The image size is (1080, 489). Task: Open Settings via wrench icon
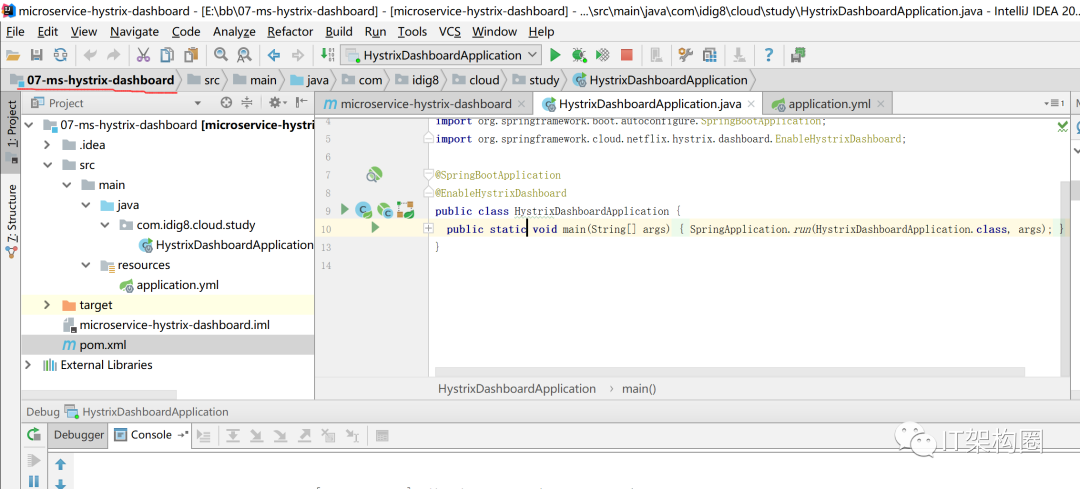pos(685,55)
